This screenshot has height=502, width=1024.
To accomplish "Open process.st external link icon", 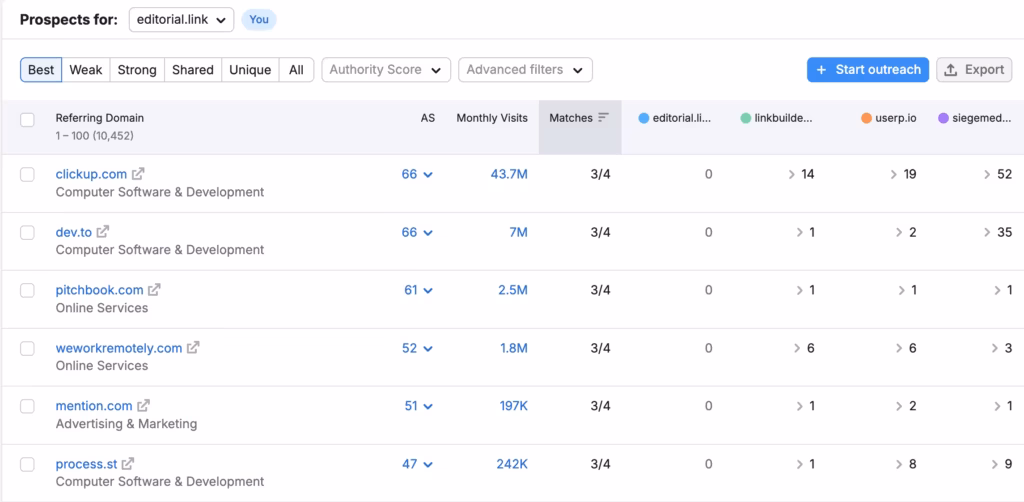I will (128, 464).
